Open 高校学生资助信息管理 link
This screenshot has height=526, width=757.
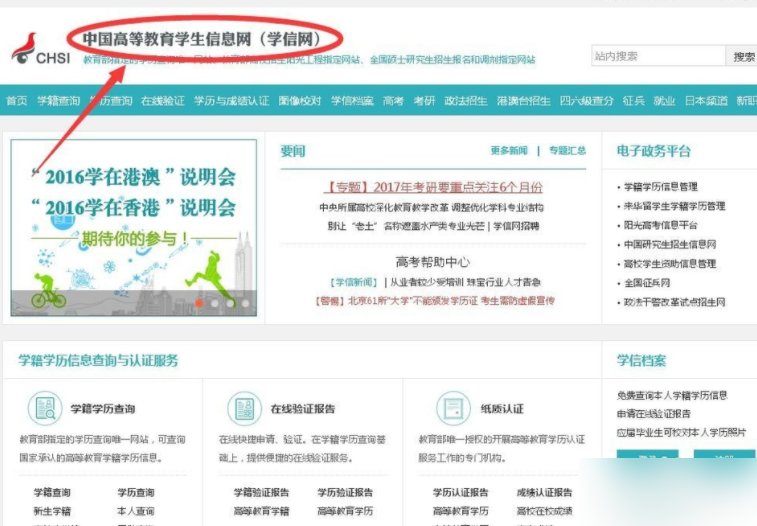pyautogui.click(x=670, y=263)
